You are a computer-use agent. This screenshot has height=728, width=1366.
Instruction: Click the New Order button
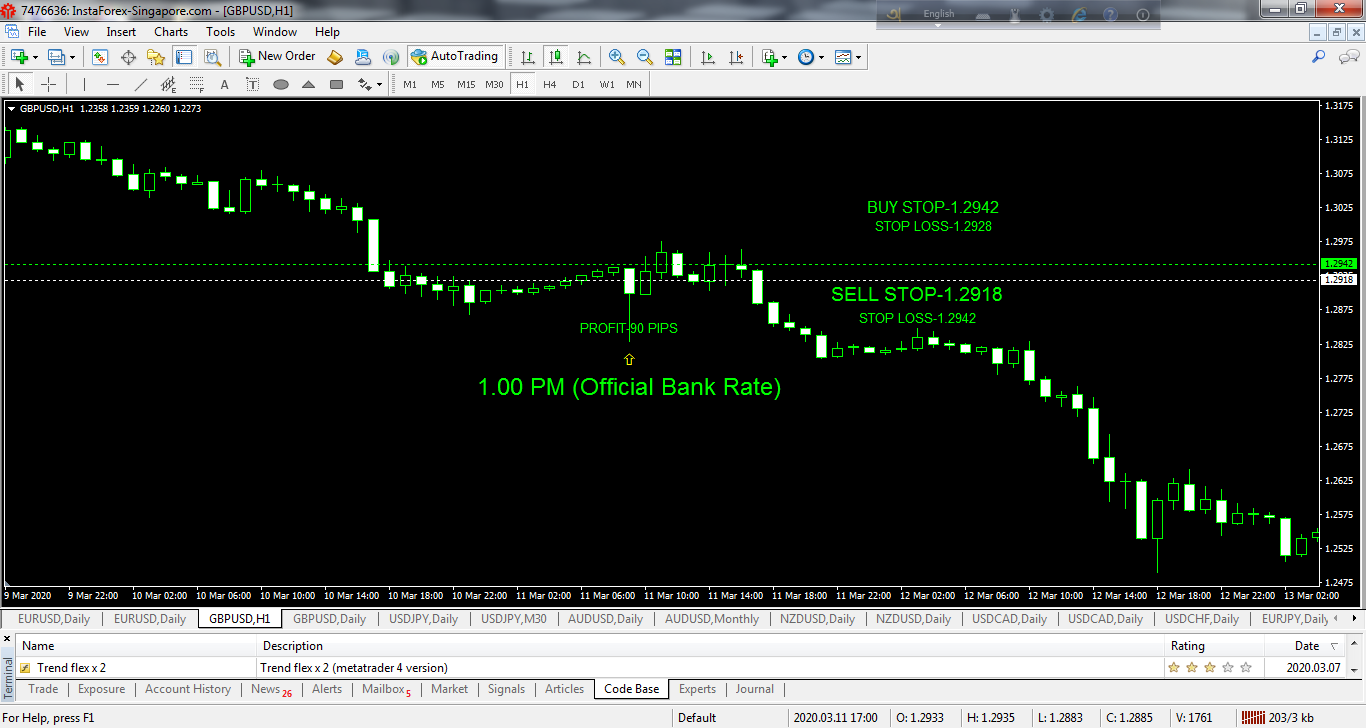[x=277, y=57]
